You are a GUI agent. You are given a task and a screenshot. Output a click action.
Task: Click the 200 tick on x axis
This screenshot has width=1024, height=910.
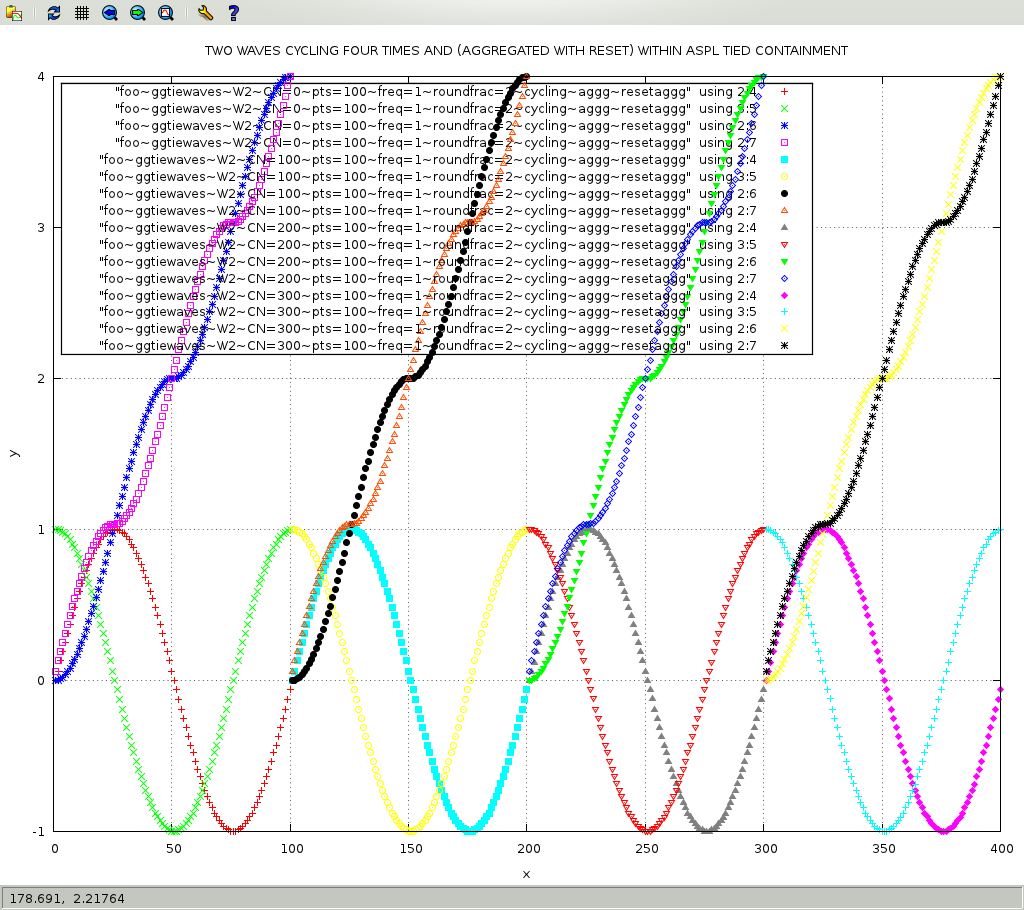pos(527,848)
